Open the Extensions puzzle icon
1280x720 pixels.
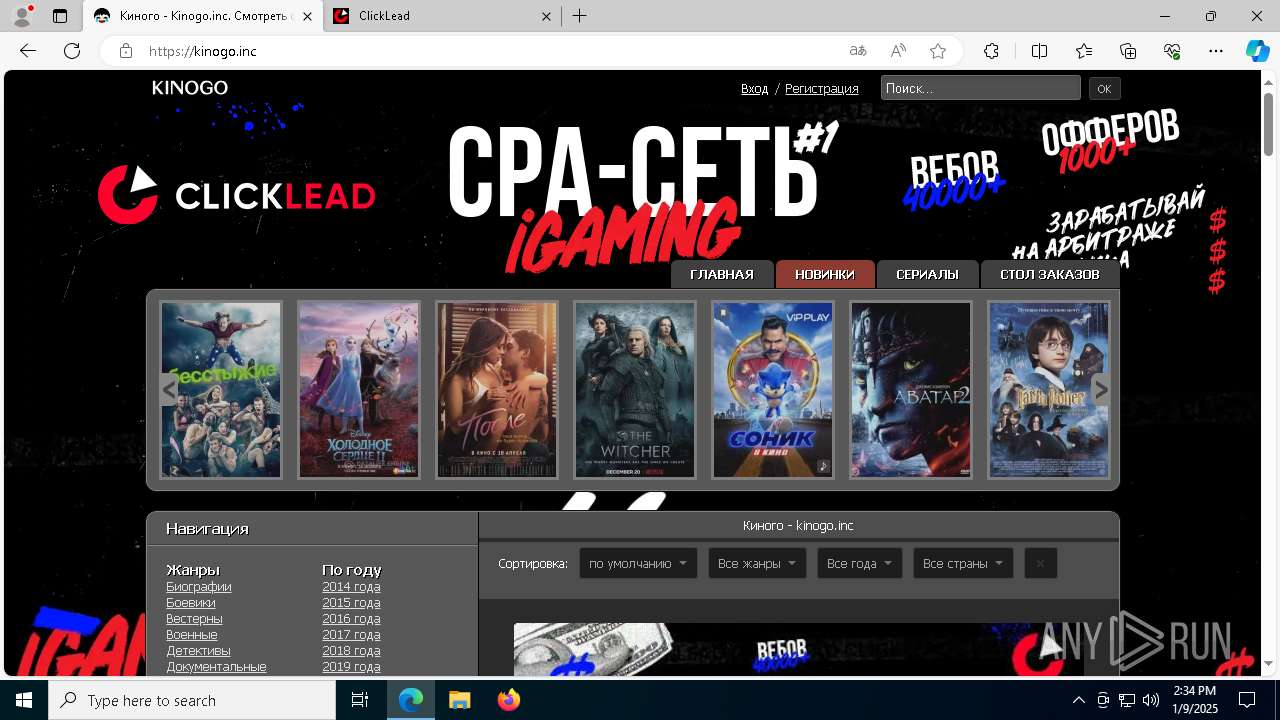click(x=991, y=51)
